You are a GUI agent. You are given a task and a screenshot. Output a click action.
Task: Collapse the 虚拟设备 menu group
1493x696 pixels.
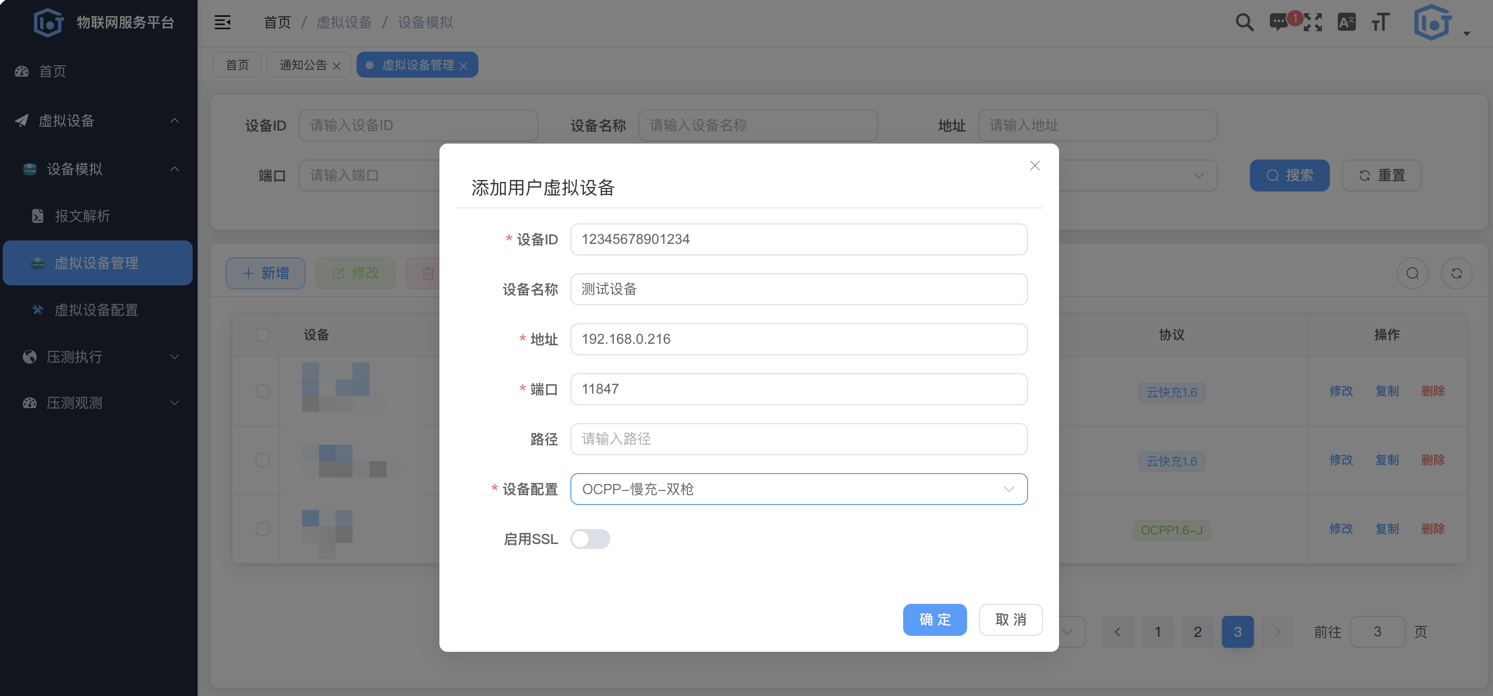coord(175,121)
